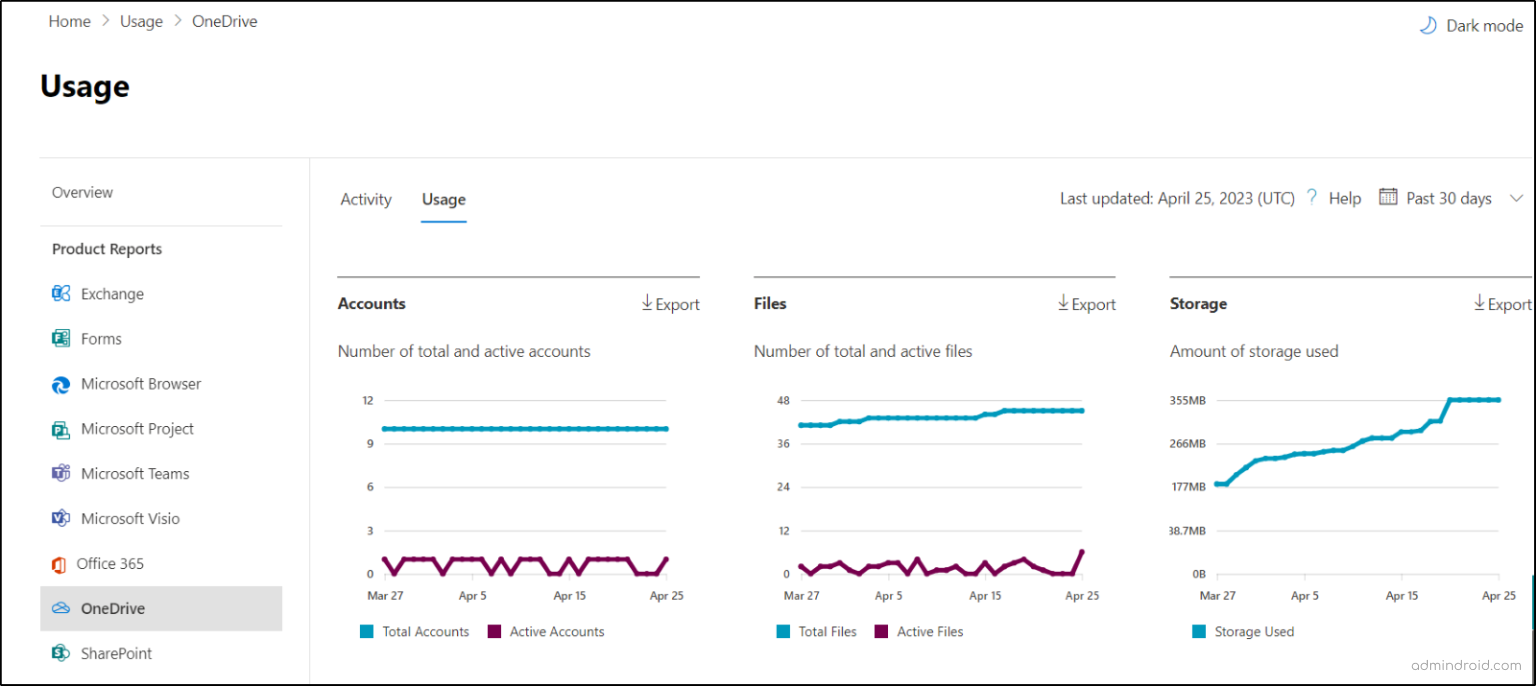Click the Microsoft Browser icon

click(x=61, y=383)
